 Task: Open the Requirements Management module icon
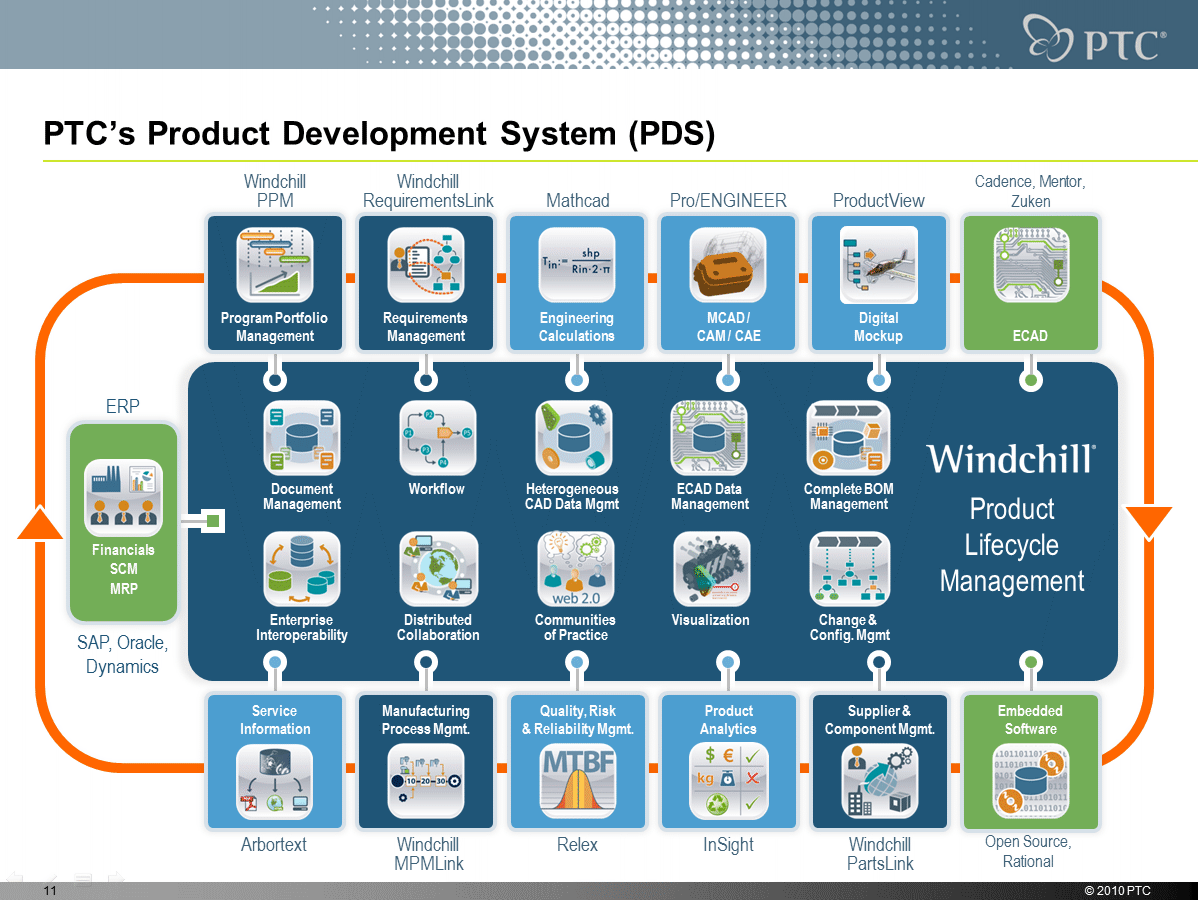click(x=425, y=262)
